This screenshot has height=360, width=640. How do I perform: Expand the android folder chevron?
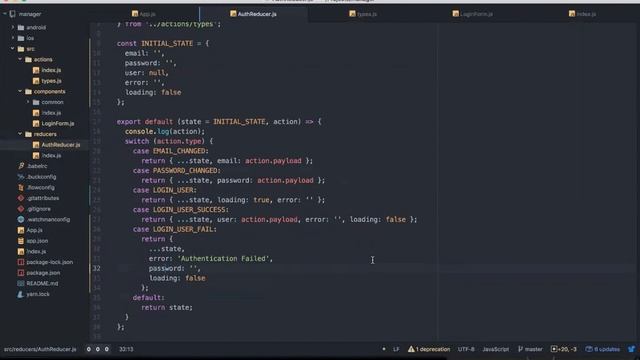pyautogui.click(x=13, y=27)
